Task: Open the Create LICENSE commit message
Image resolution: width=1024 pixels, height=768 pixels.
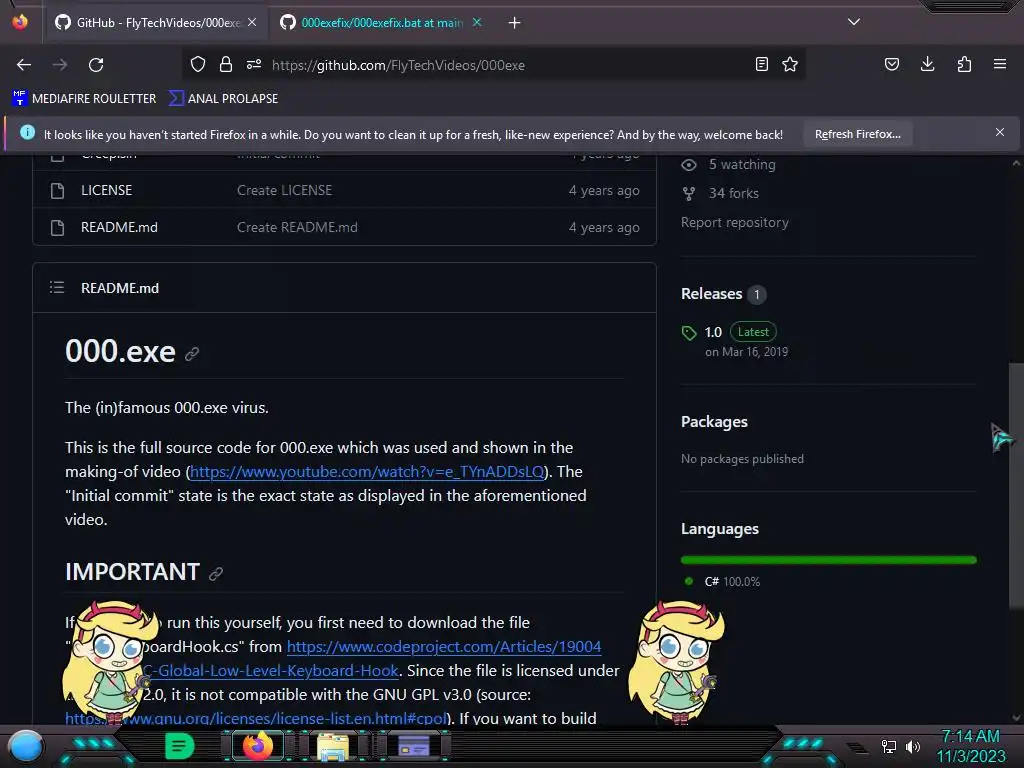Action: 284,190
